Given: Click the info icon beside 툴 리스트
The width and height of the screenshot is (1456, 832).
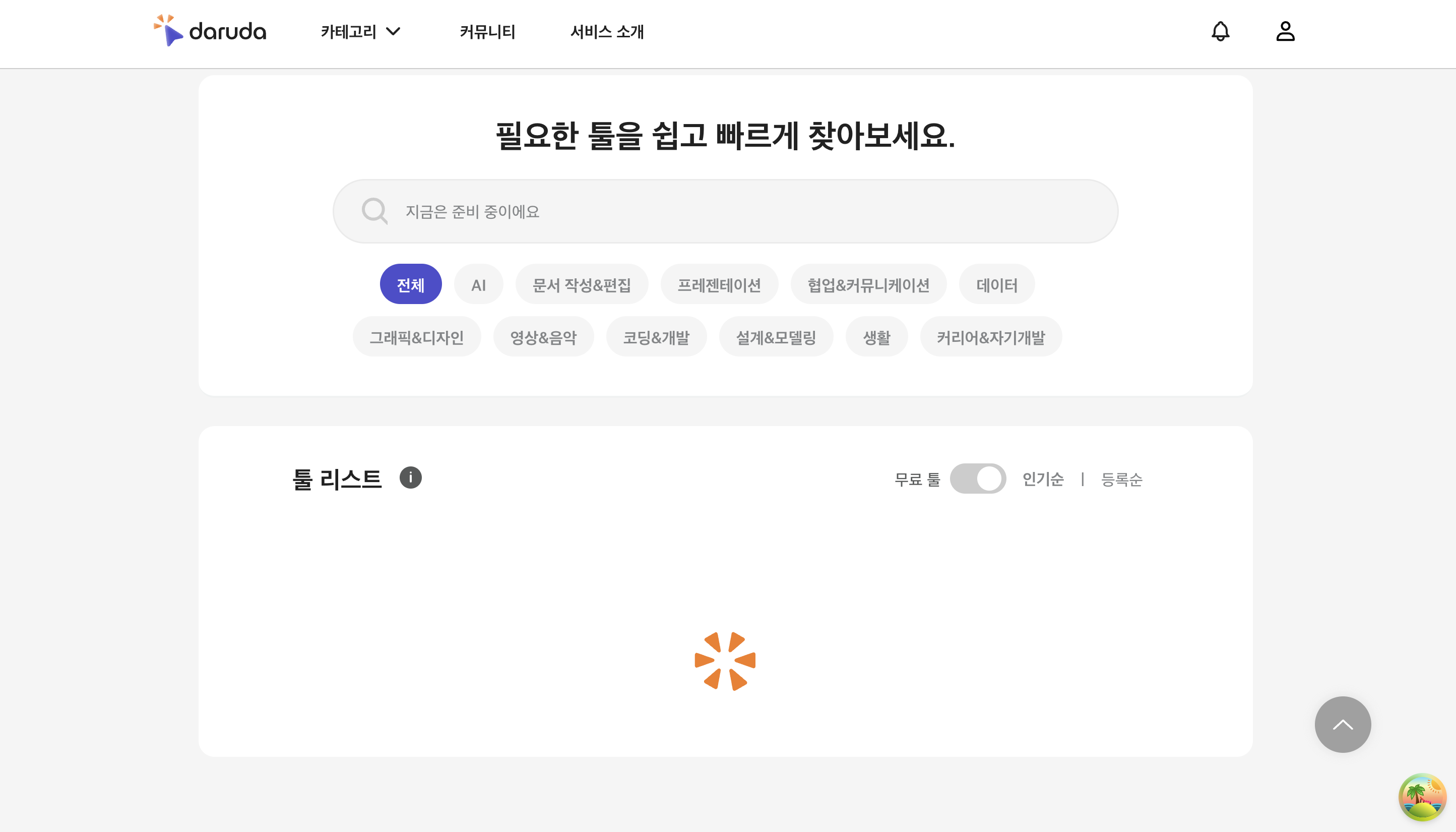Looking at the screenshot, I should [x=410, y=478].
